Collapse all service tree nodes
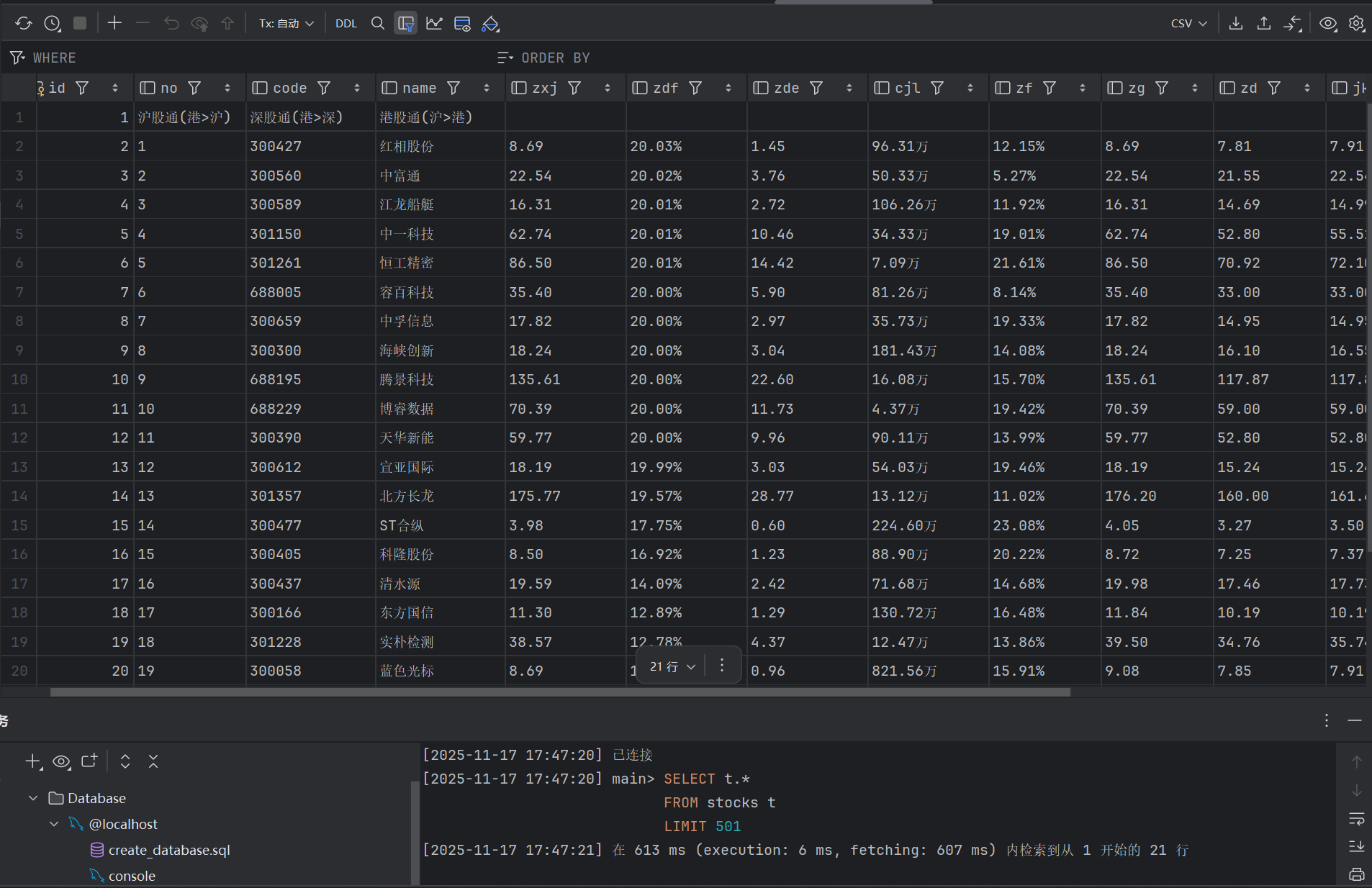 153,761
